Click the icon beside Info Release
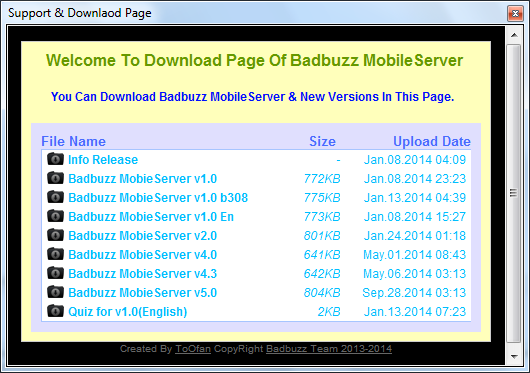This screenshot has width=530, height=373. tap(55, 159)
